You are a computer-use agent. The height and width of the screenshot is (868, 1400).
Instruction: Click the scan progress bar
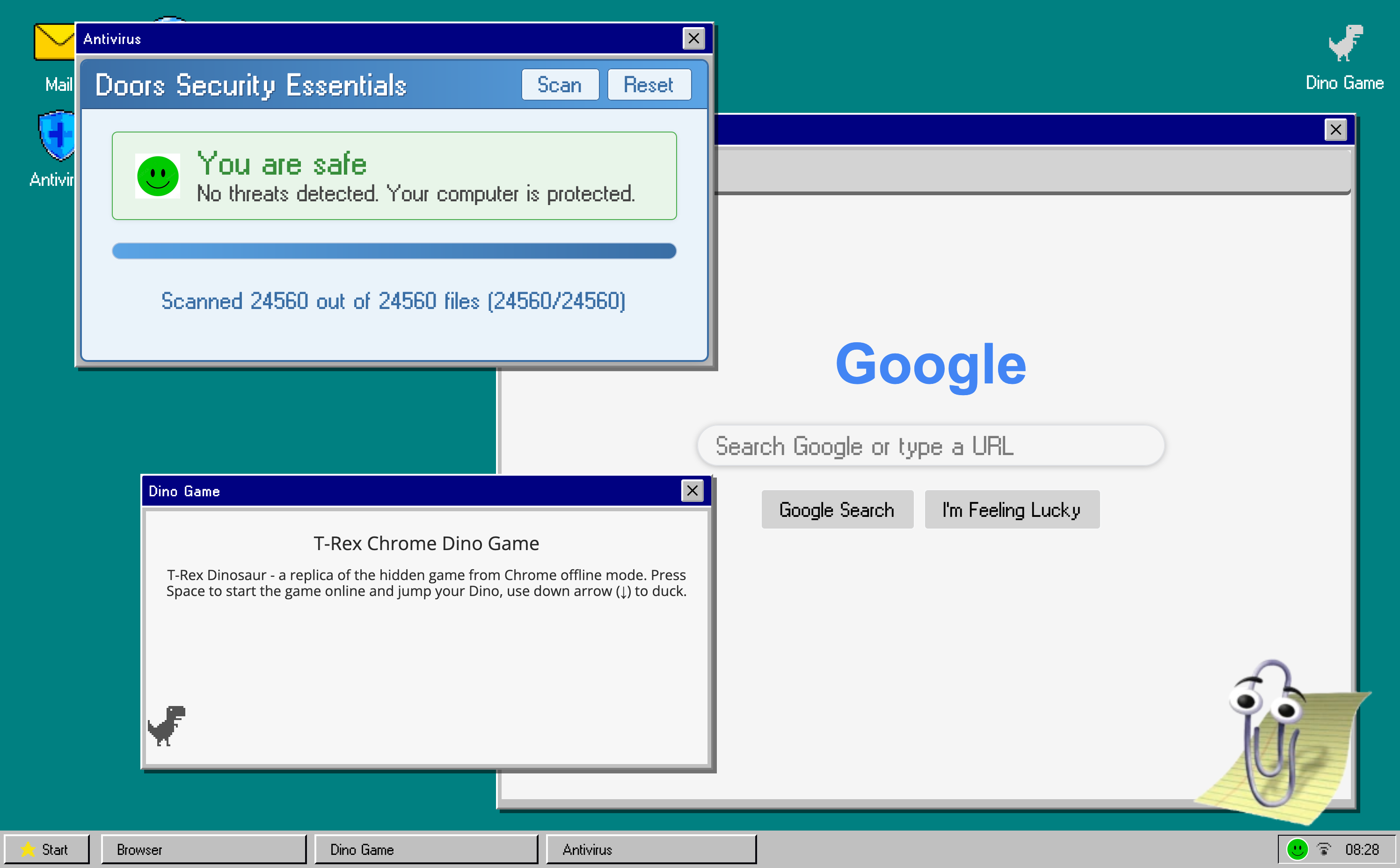point(394,251)
